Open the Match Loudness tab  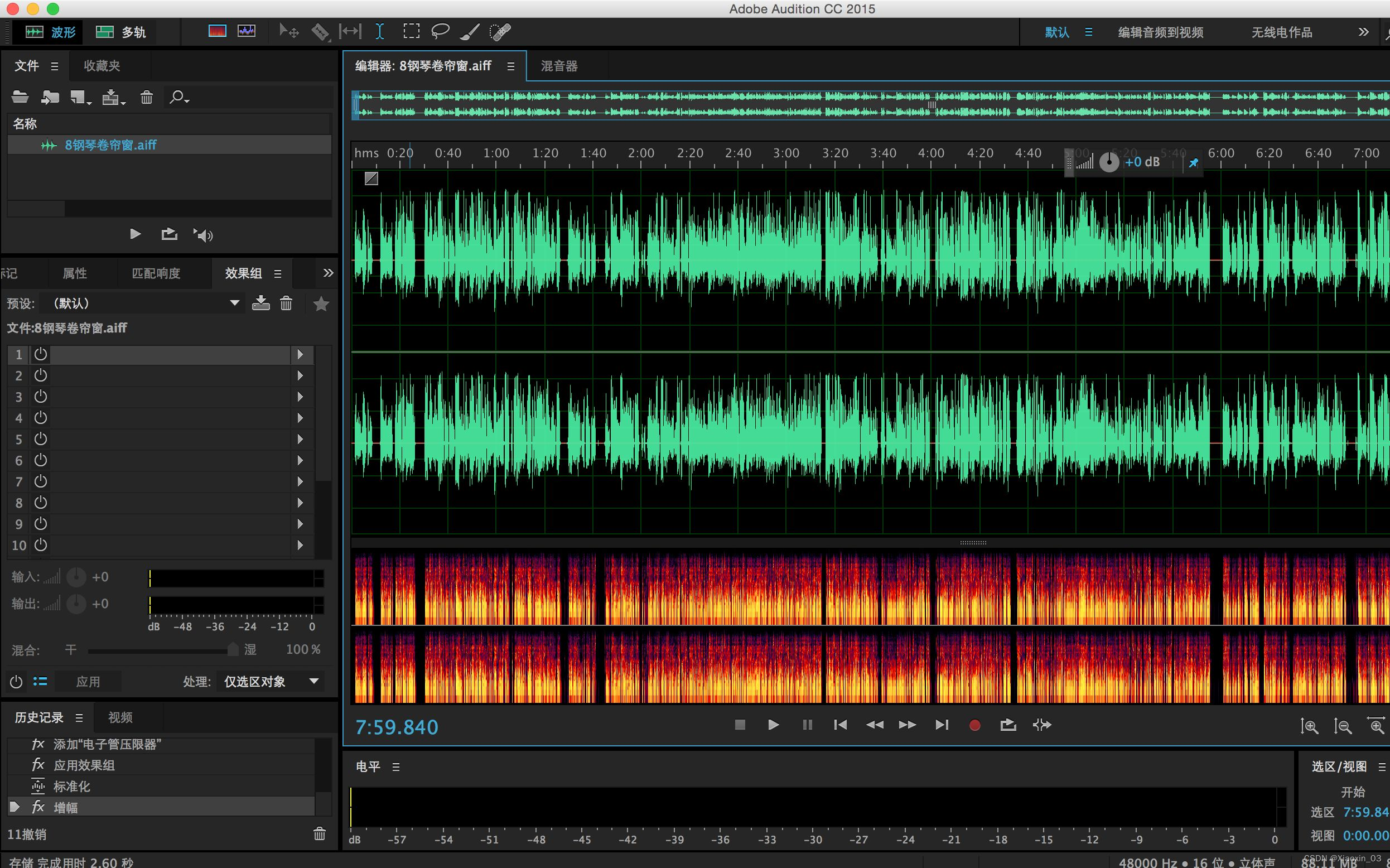(x=156, y=273)
